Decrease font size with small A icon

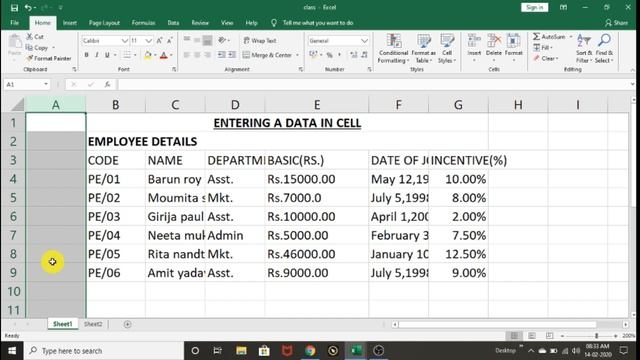(x=170, y=40)
